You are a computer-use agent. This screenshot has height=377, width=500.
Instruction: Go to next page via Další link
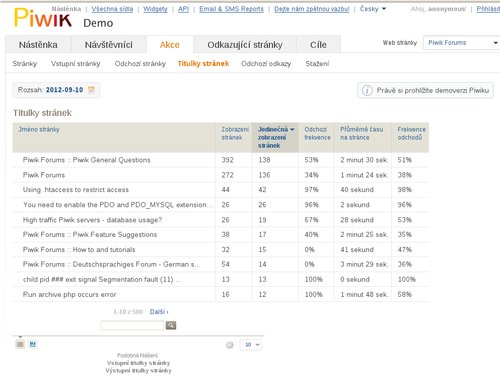tap(159, 312)
